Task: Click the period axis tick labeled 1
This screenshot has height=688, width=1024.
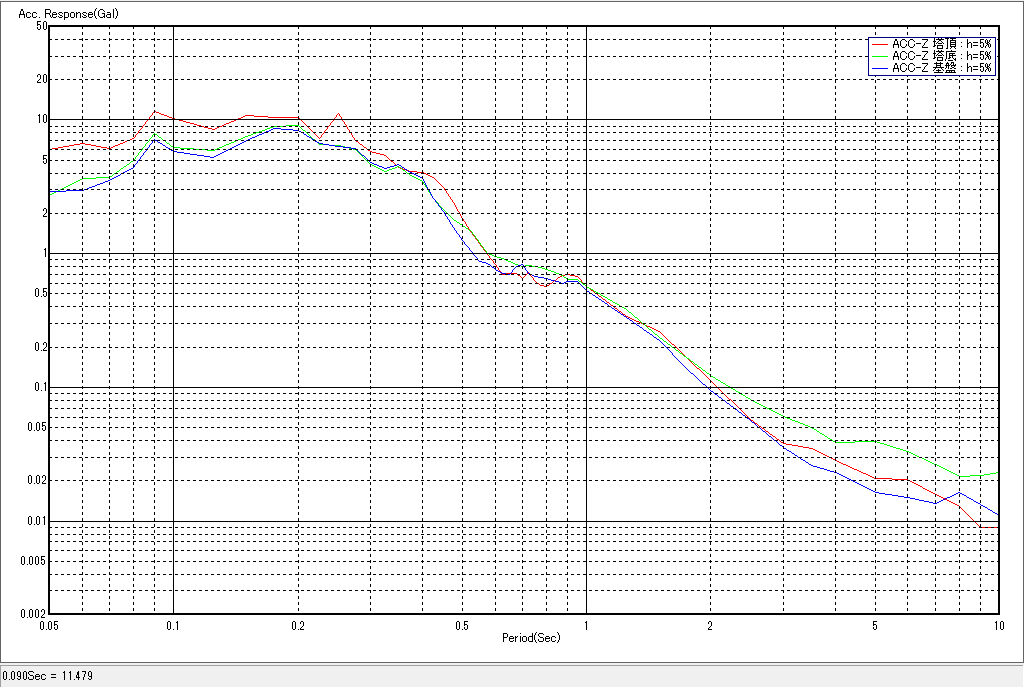Action: pyautogui.click(x=586, y=625)
